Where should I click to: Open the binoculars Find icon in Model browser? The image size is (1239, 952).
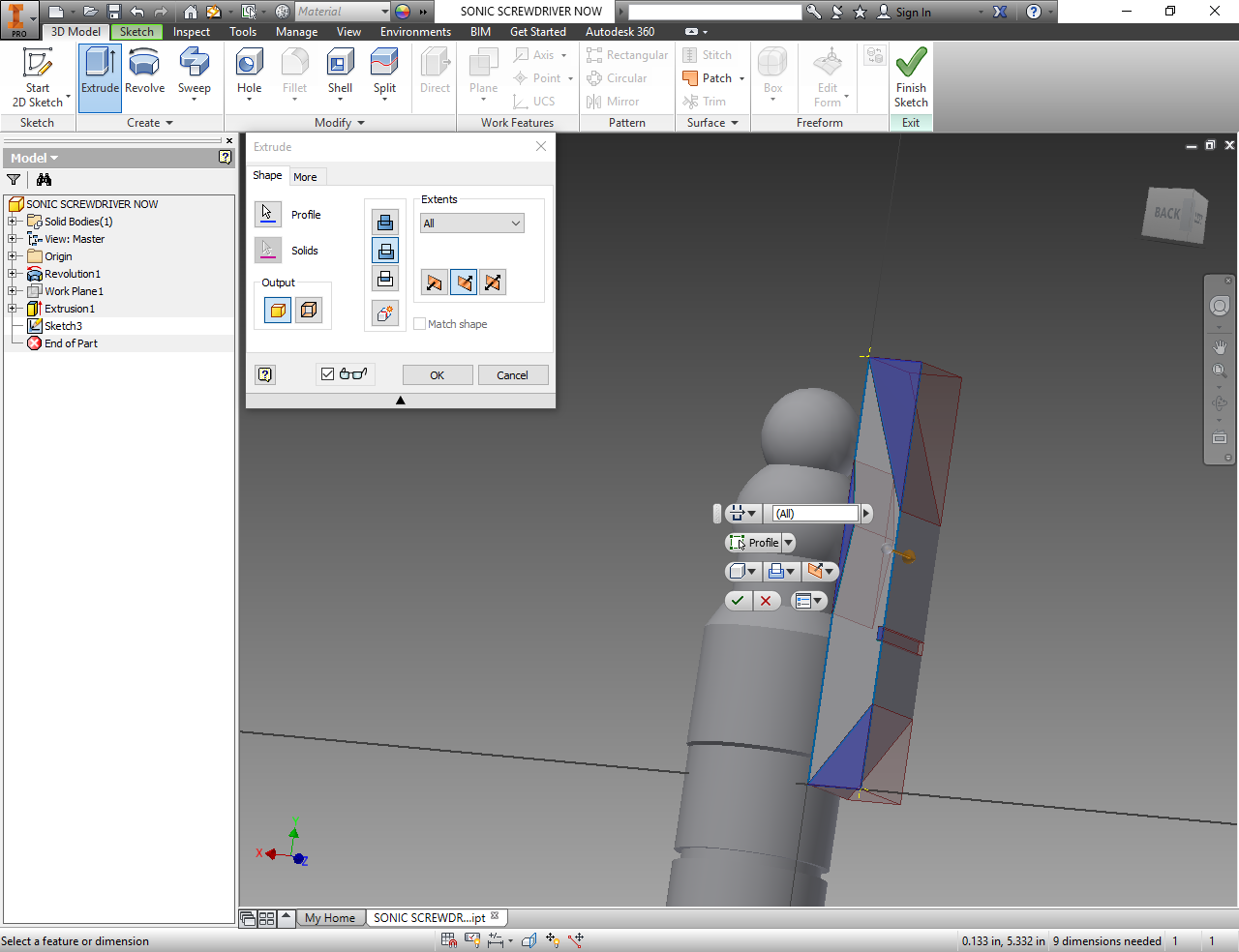coord(44,180)
